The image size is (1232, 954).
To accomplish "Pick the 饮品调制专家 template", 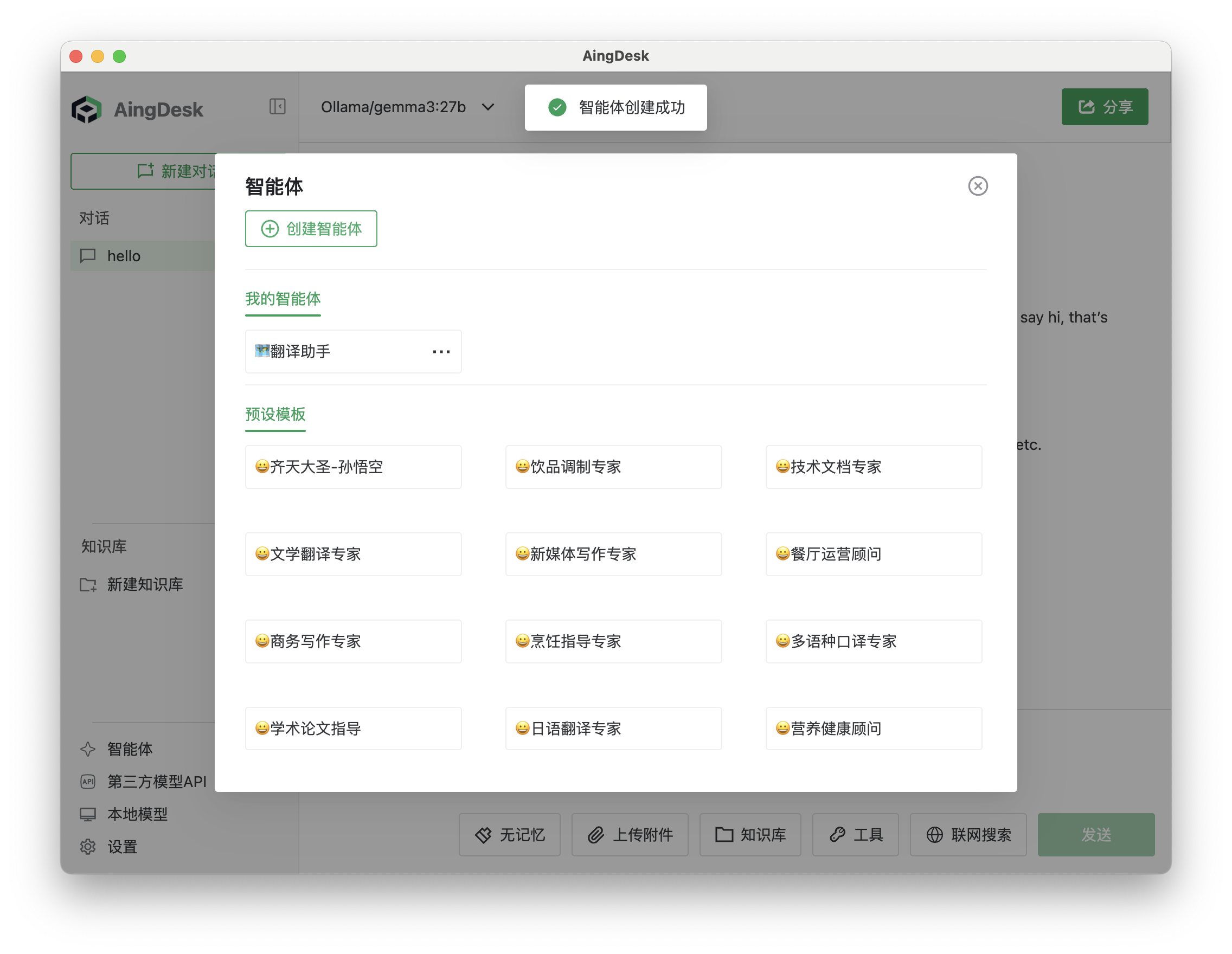I will tap(613, 467).
